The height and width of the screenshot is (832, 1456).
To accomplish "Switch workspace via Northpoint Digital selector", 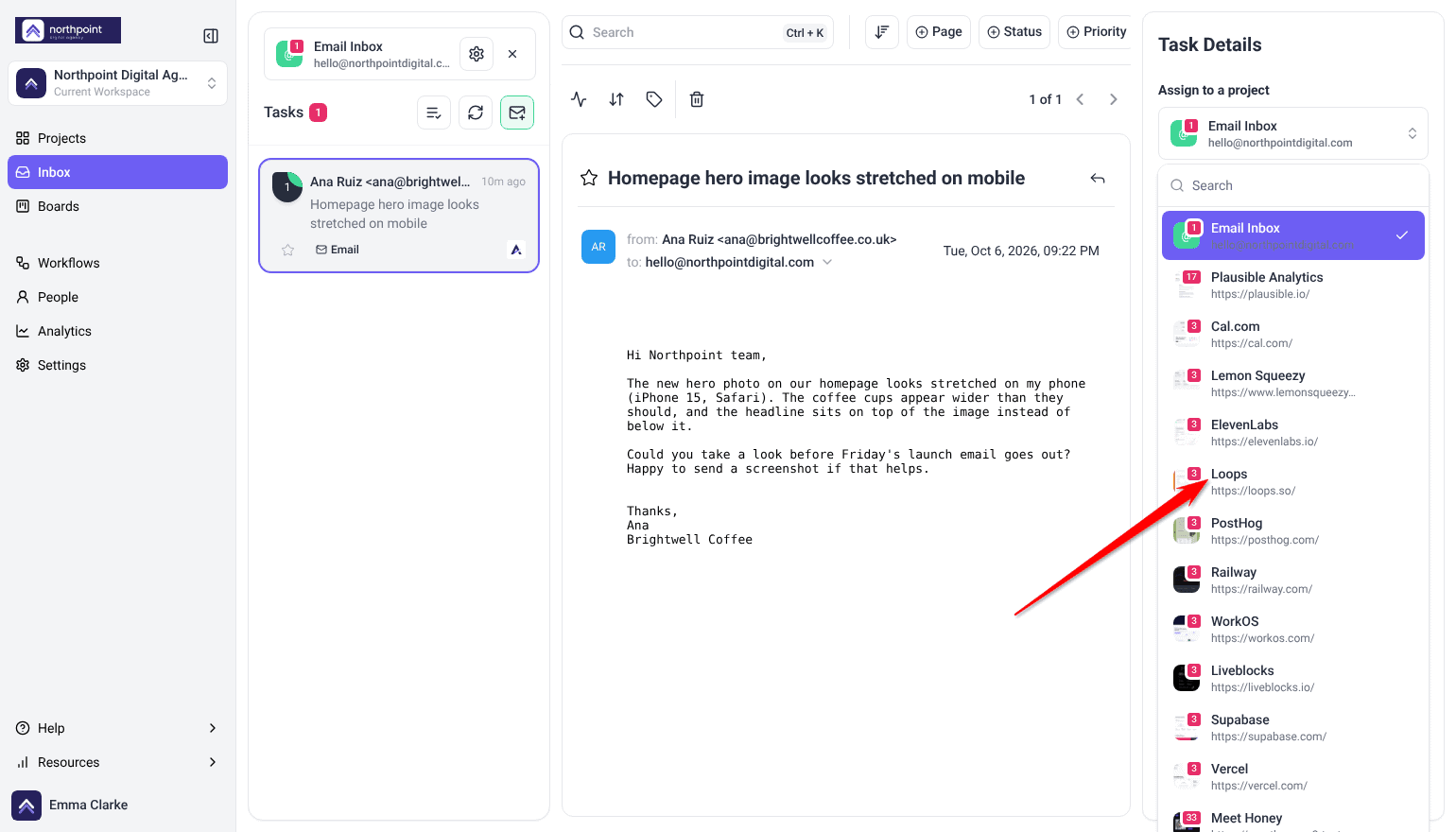I will (x=117, y=83).
